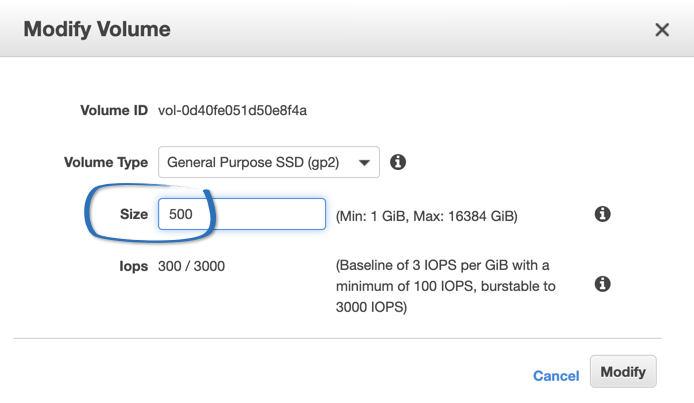Select General Purpose SSD (gp2) combo box
The image size is (694, 403).
(269, 162)
